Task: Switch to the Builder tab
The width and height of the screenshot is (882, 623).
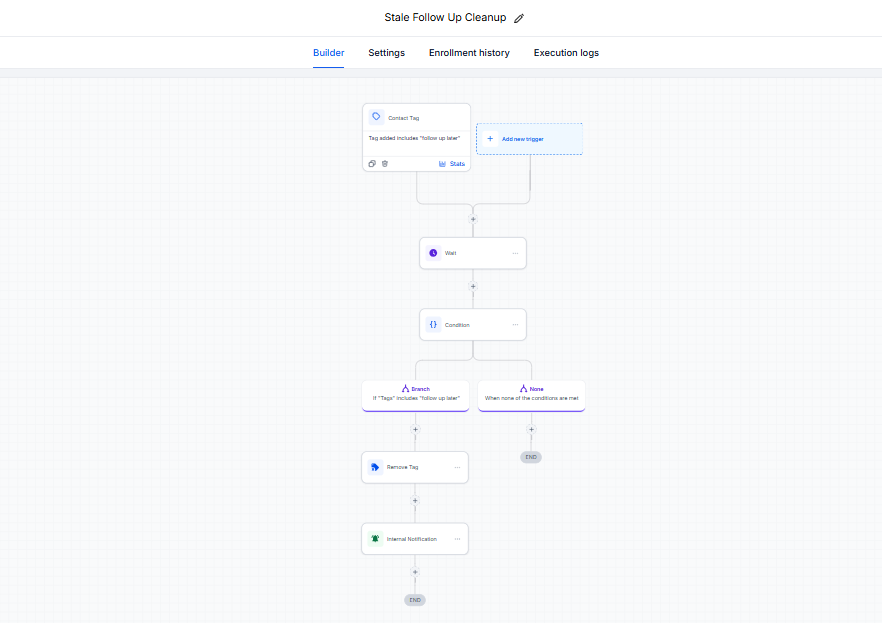Action: point(328,53)
